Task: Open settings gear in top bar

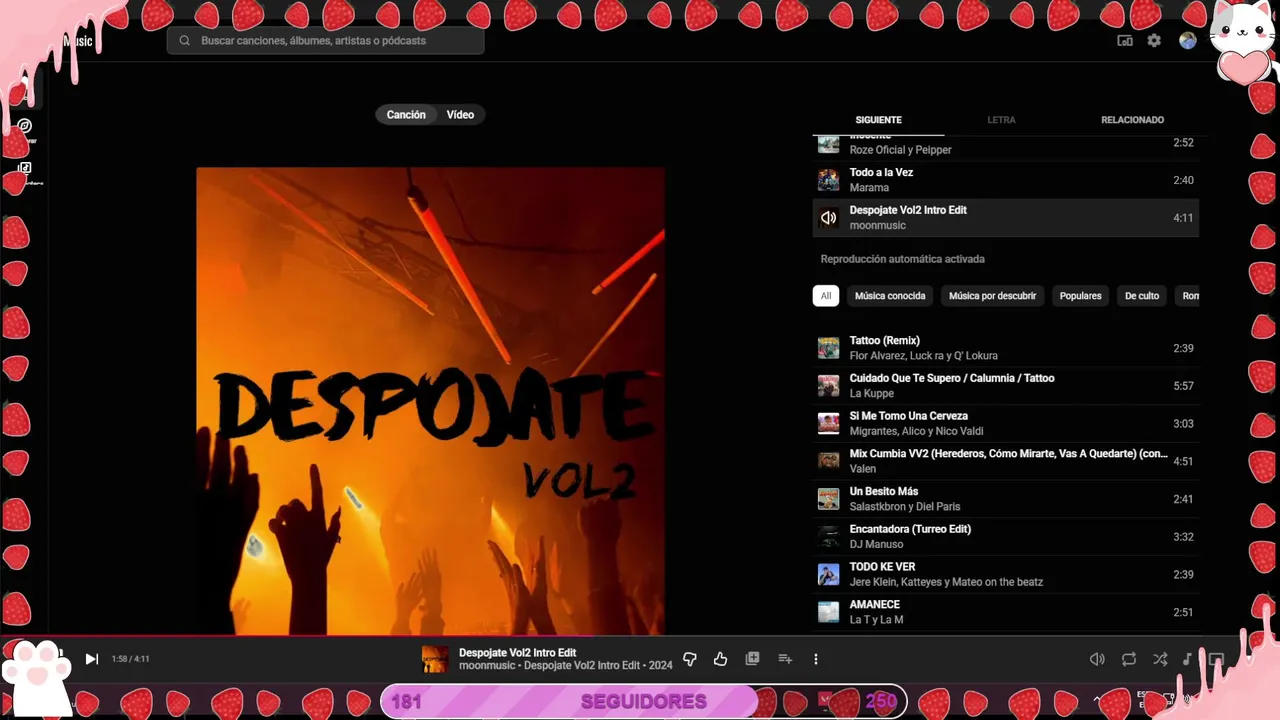Action: (x=1154, y=41)
